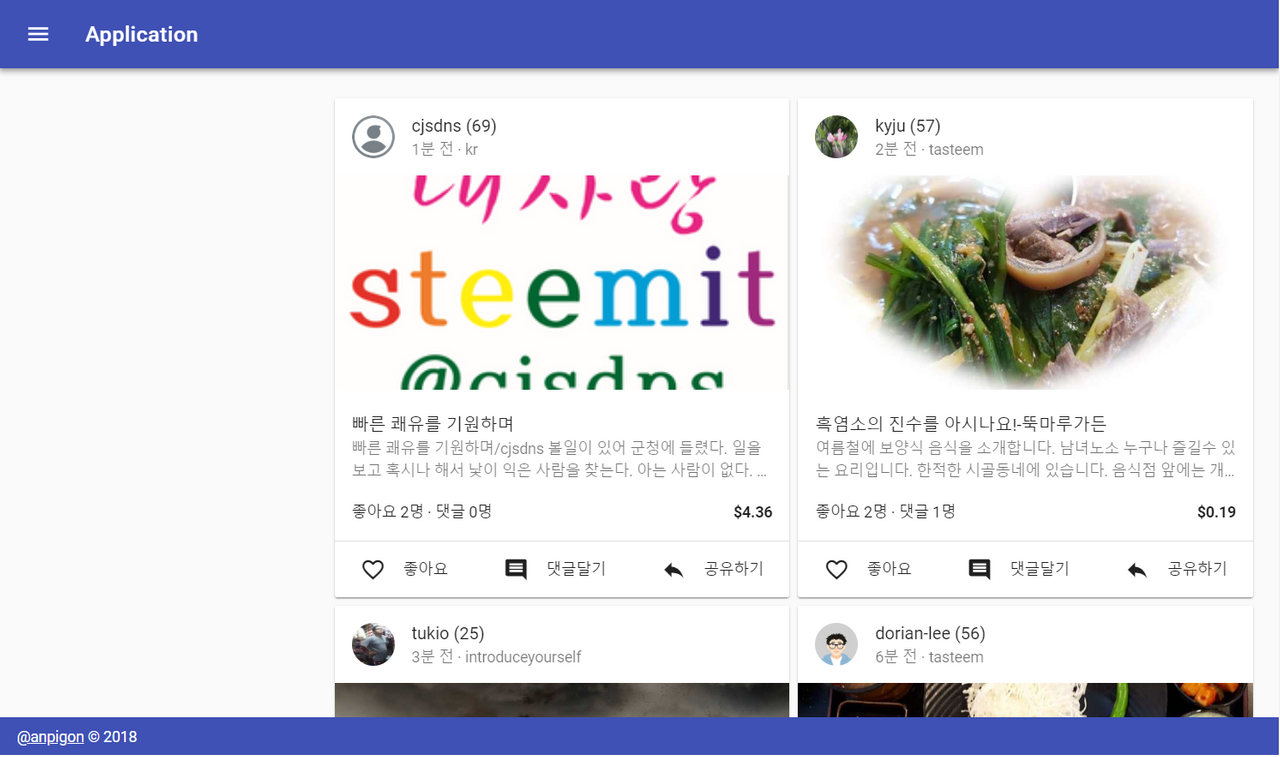Open post title 빠른 쾌유를 기원하며
Viewport: 1280px width, 757px height.
(433, 424)
